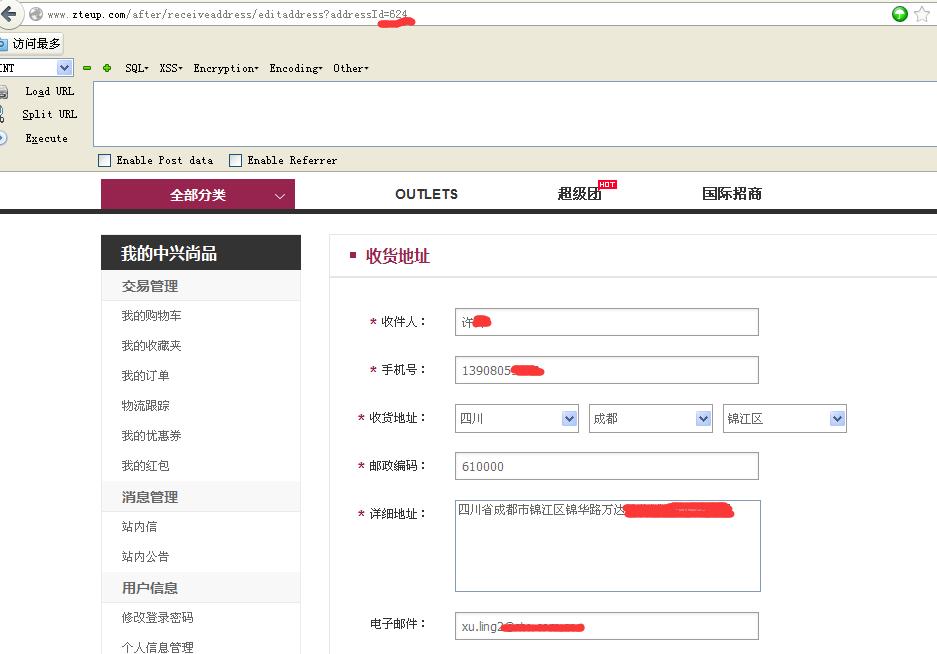Open the SQL menu
This screenshot has height=654, width=937.
click(137, 68)
